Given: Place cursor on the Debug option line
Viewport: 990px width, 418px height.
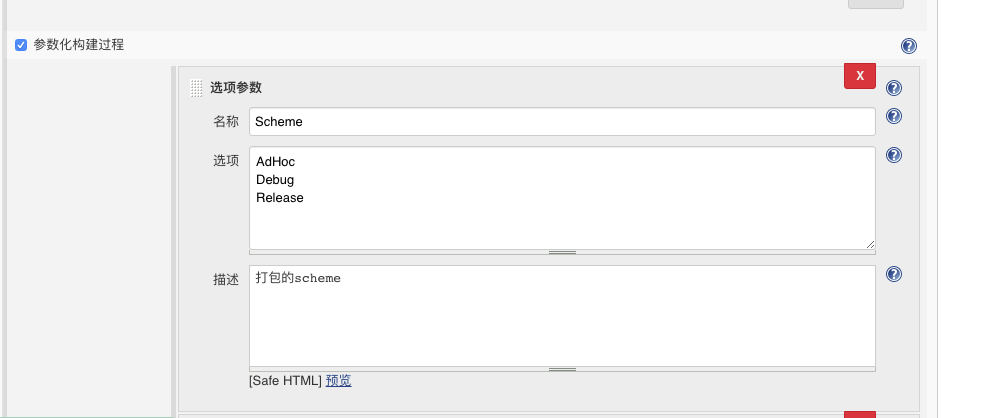Looking at the screenshot, I should click(275, 180).
